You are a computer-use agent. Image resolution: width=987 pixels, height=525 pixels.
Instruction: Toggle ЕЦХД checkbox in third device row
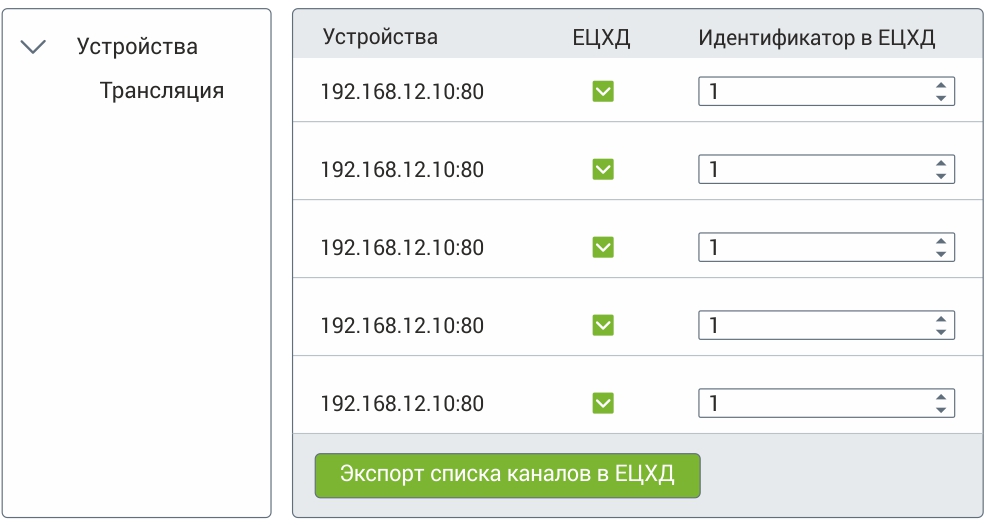tap(603, 247)
